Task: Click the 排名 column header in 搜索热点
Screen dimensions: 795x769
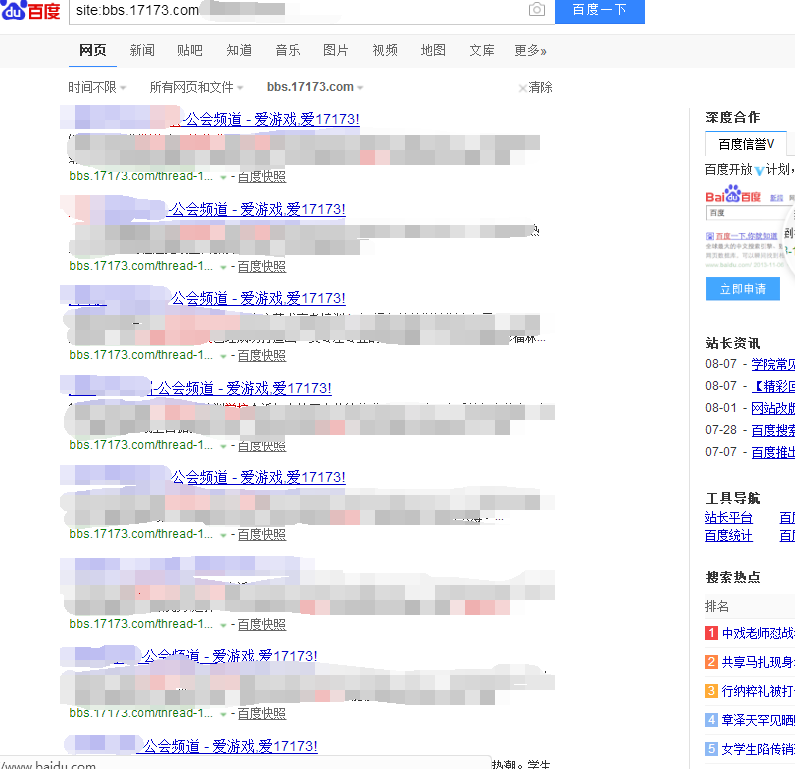Action: click(x=717, y=606)
